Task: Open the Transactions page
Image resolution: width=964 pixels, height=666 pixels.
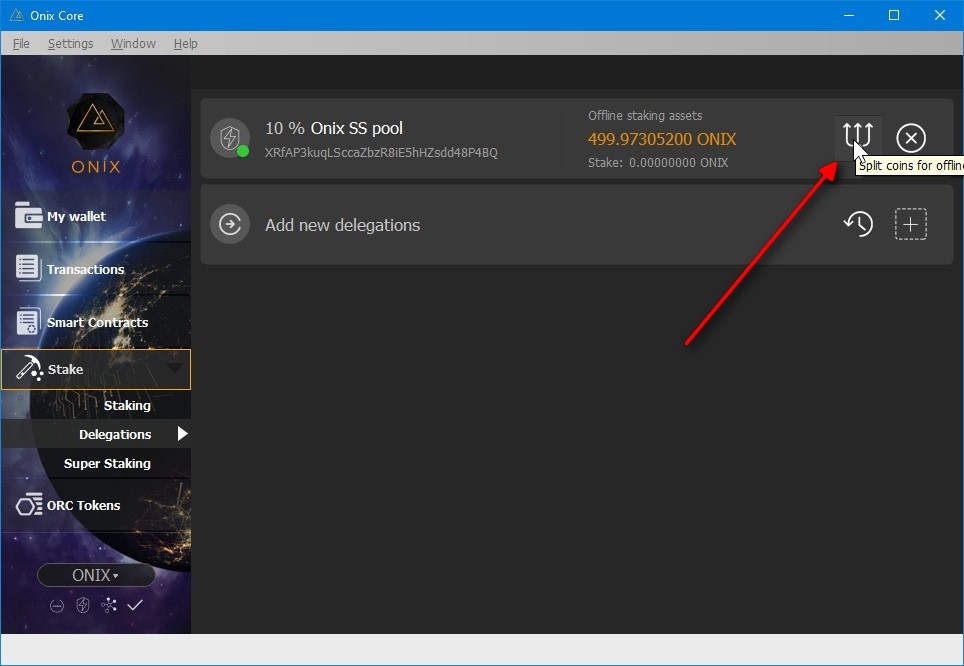Action: point(96,269)
